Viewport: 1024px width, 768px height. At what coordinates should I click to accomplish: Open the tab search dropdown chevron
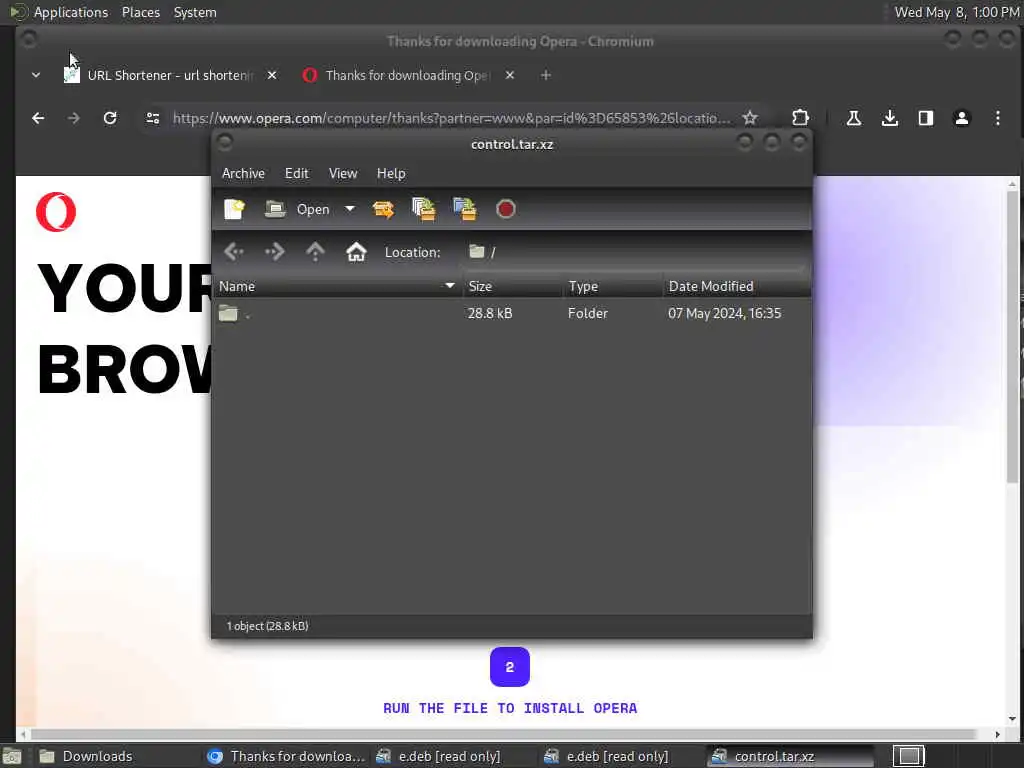36,76
